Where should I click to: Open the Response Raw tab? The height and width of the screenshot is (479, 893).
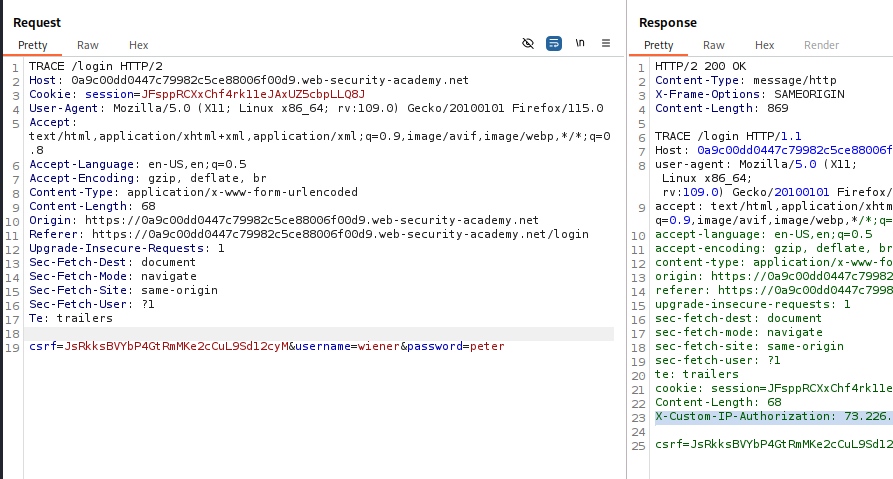pos(713,45)
